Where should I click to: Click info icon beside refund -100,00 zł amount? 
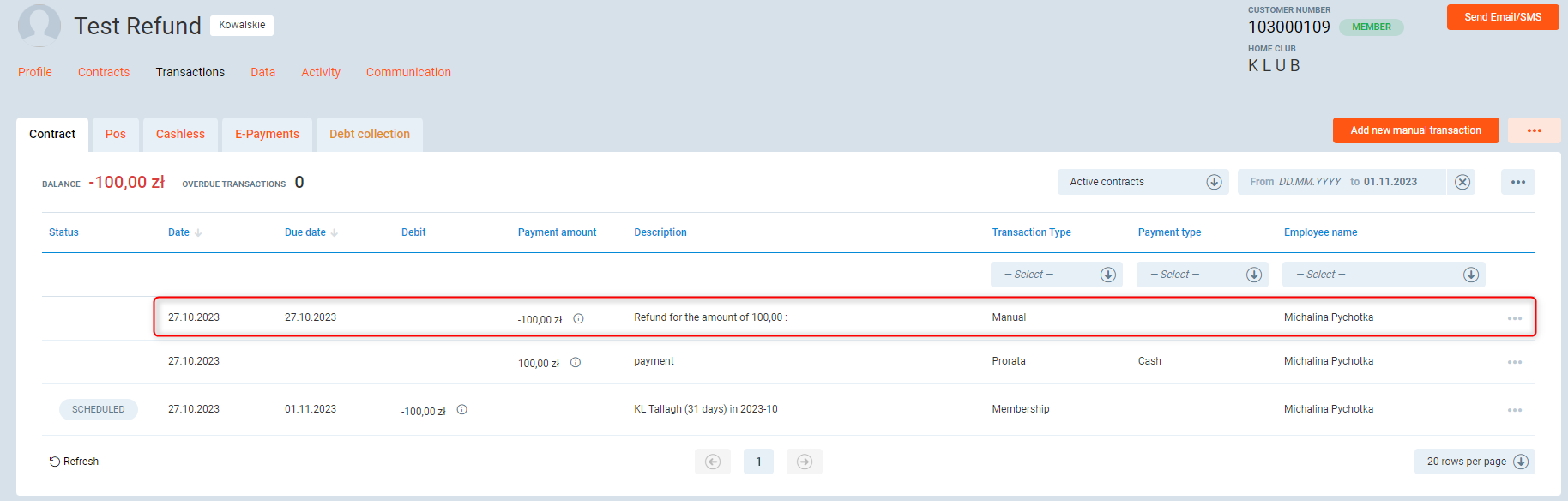coord(578,319)
